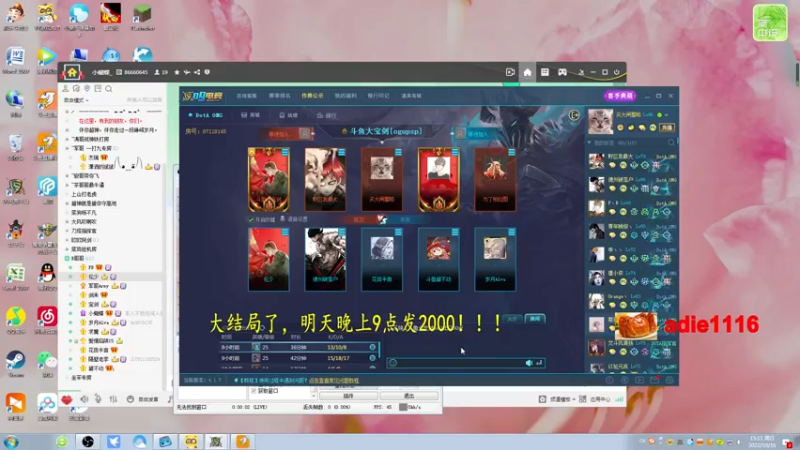Open the menu on the fifth red team player card
The width and height of the screenshot is (800, 450).
pyautogui.click(x=512, y=152)
